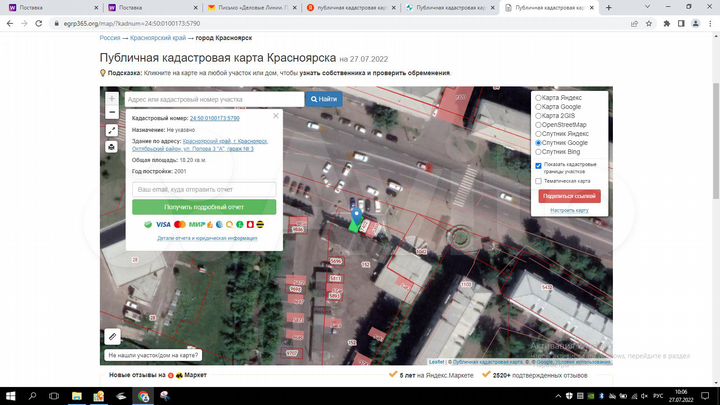The width and height of the screenshot is (720, 405).
Task: Close the cadastral info popup
Action: (276, 116)
